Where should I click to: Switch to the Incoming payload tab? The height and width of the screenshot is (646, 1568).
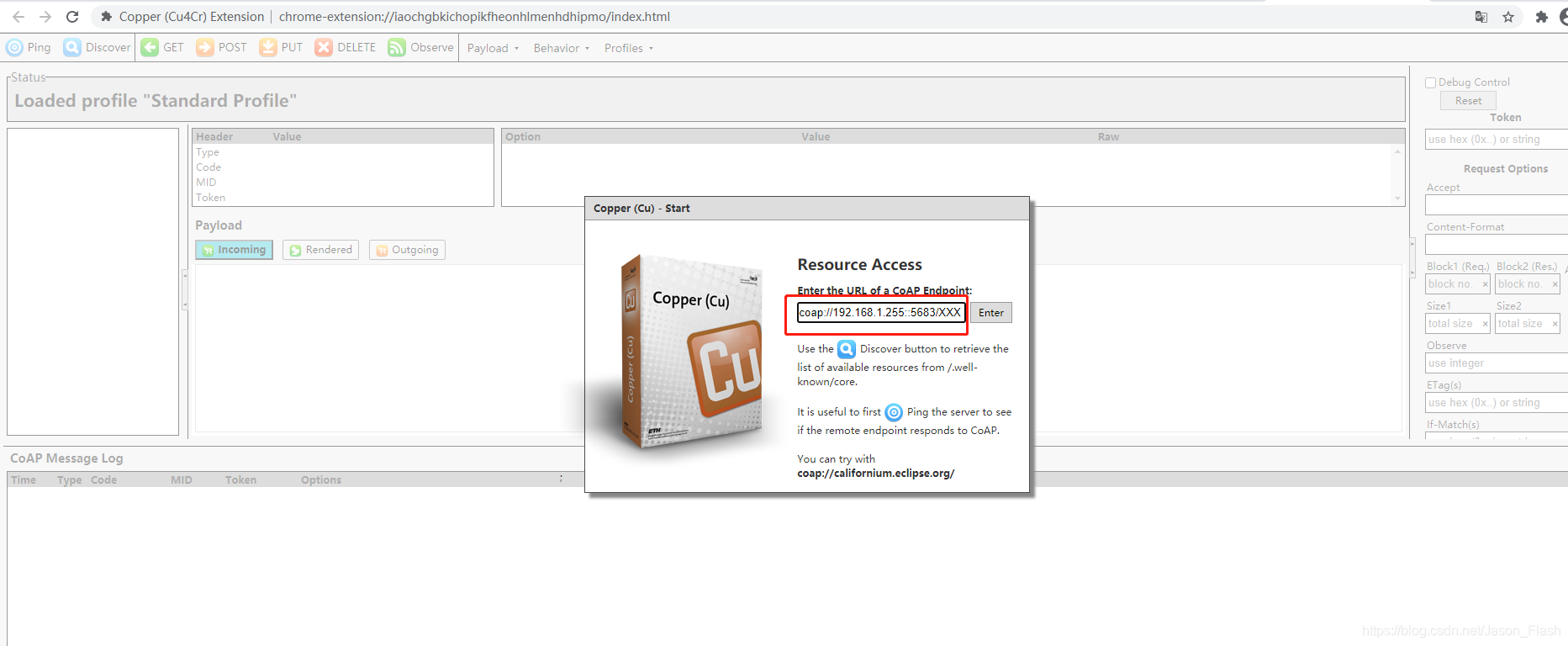[234, 250]
